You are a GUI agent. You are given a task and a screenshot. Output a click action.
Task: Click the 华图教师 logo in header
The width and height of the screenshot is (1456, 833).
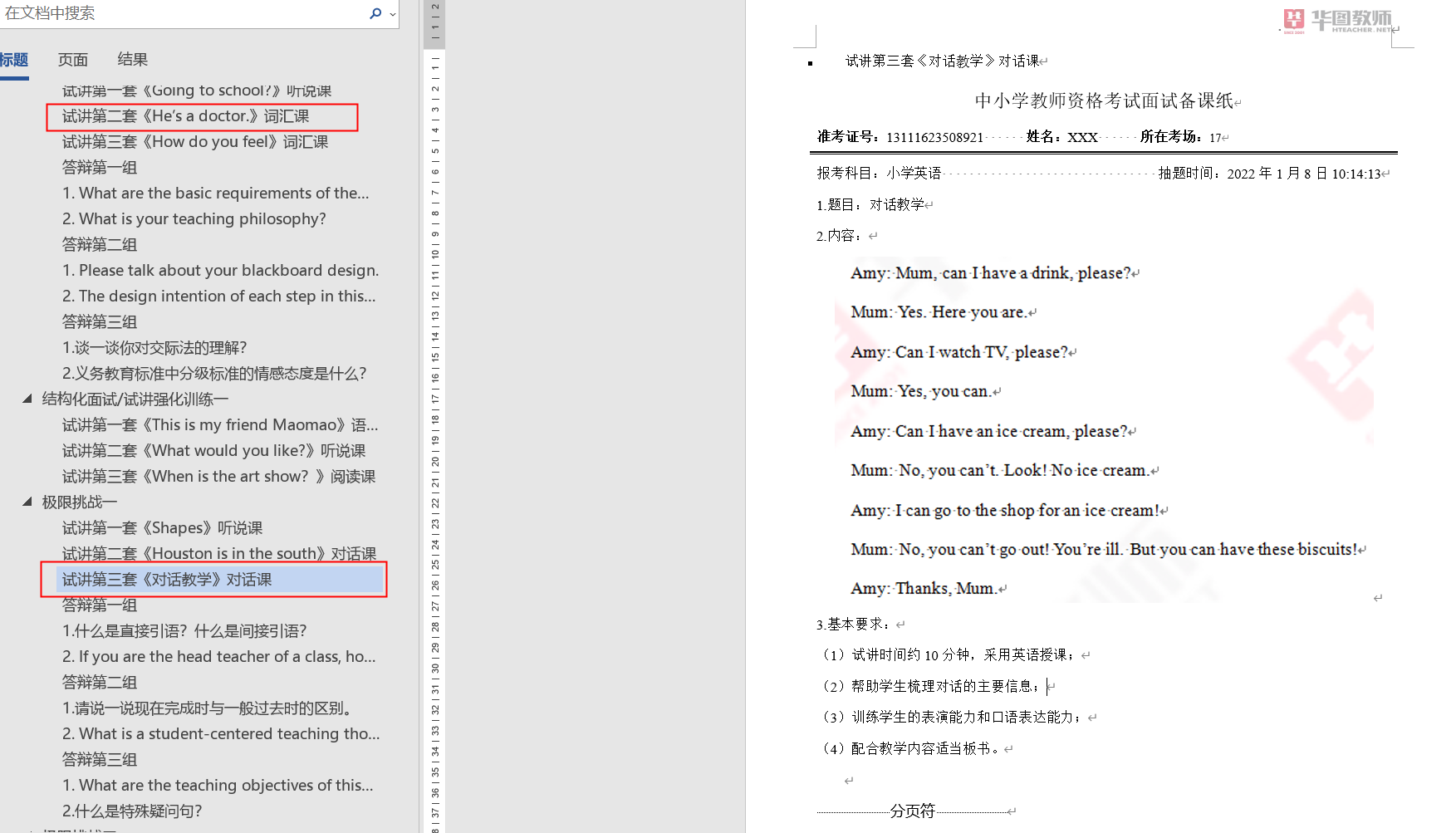tap(1337, 21)
